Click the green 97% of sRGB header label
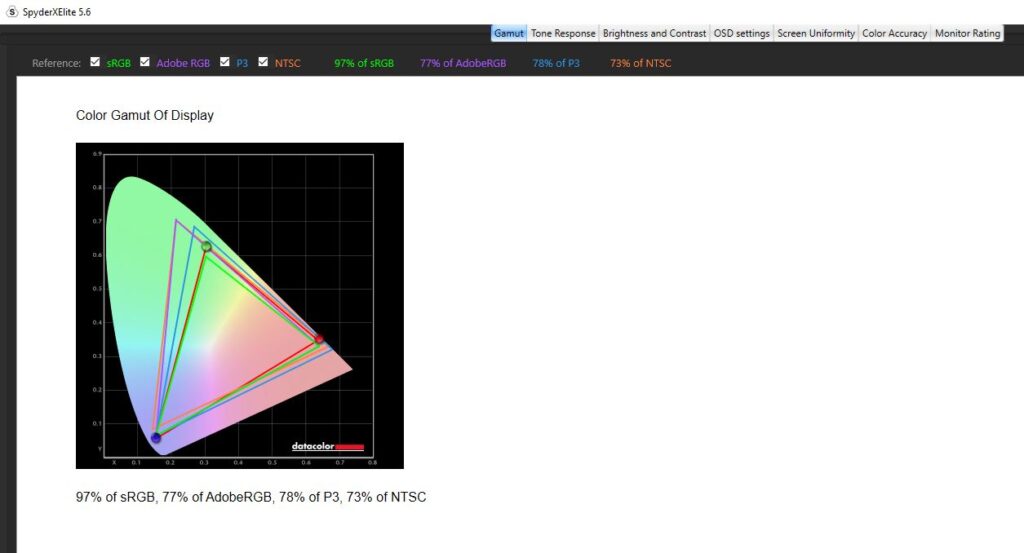Screen dimensions: 1024x553 [x=364, y=63]
